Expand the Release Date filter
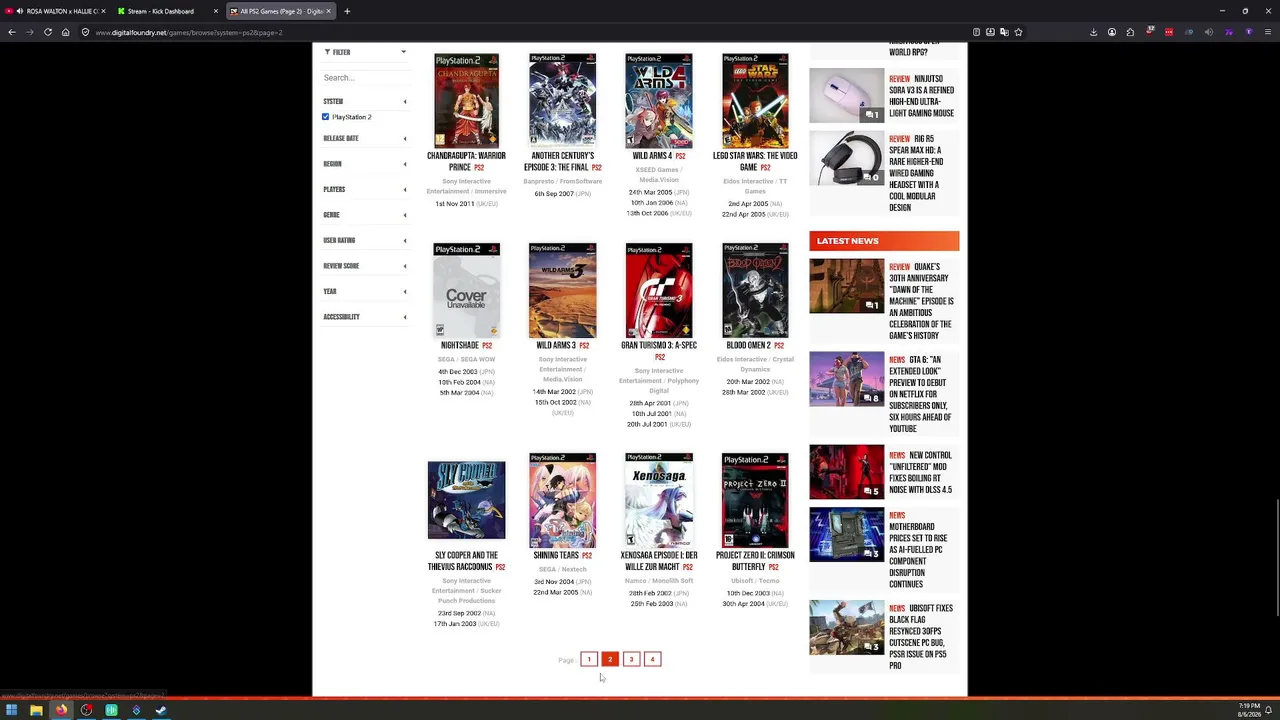Image resolution: width=1280 pixels, height=720 pixels. [x=364, y=138]
